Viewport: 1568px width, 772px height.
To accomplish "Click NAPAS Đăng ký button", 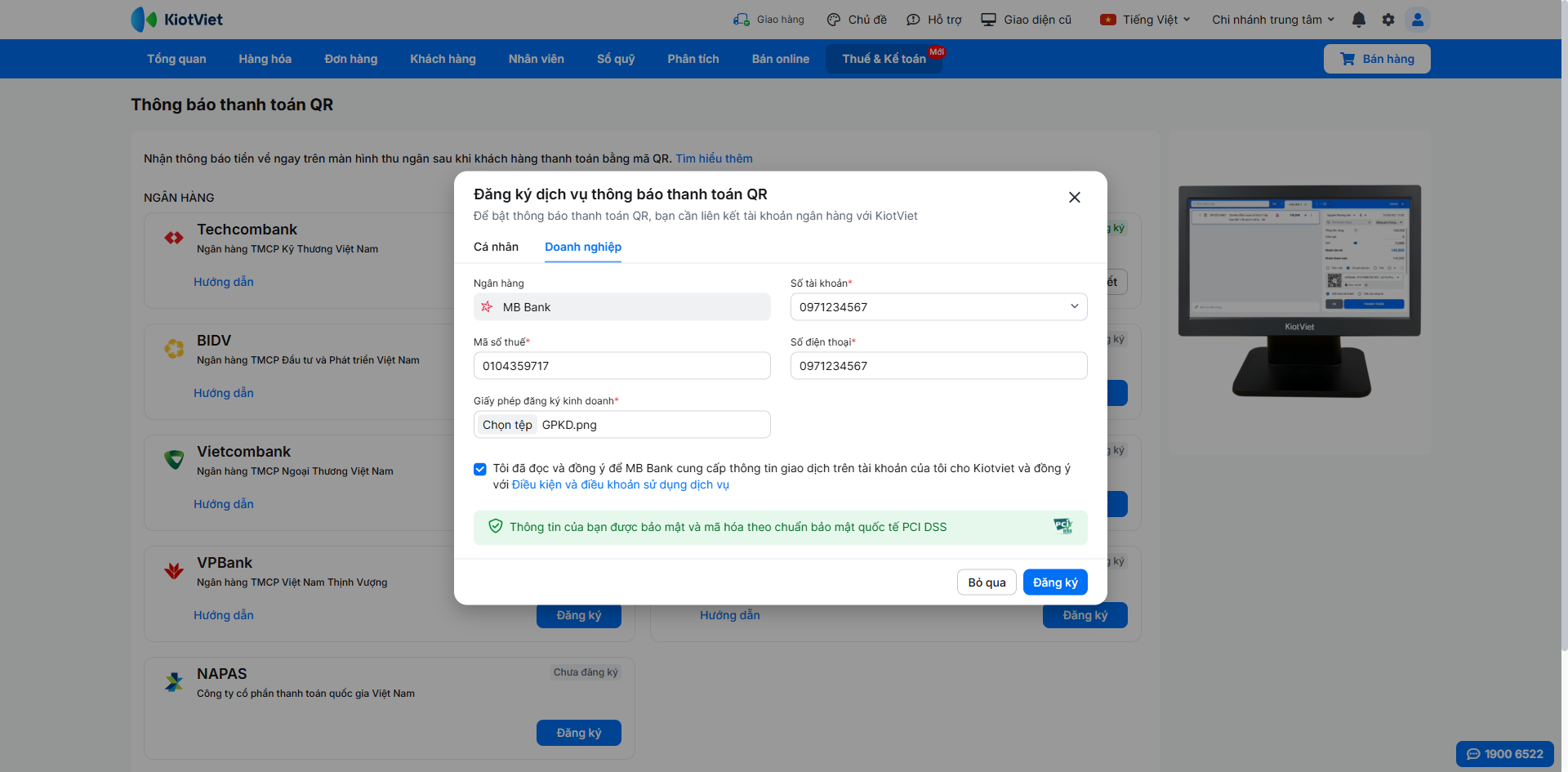I will 579,733.
